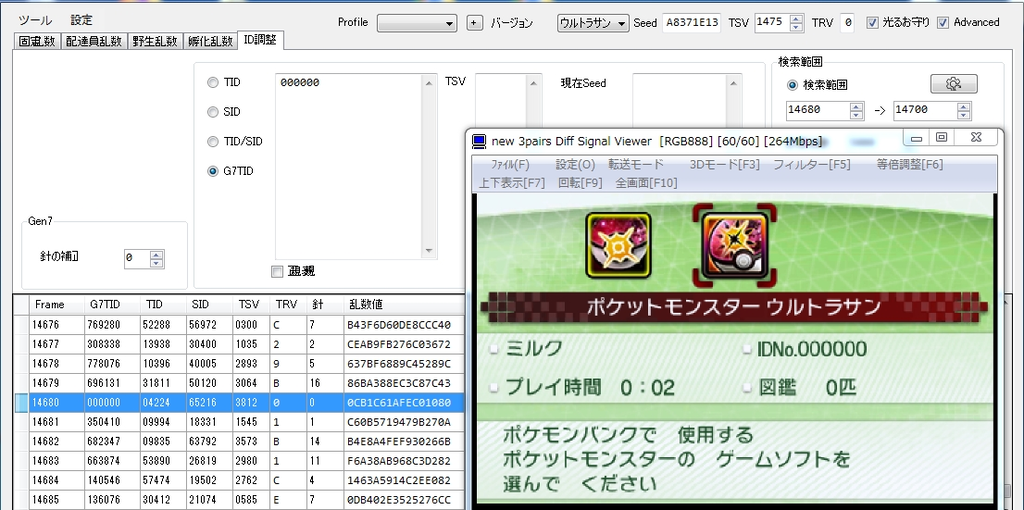Open the ファイル(F) menu in viewer
This screenshot has height=510, width=1024.
tap(510, 165)
